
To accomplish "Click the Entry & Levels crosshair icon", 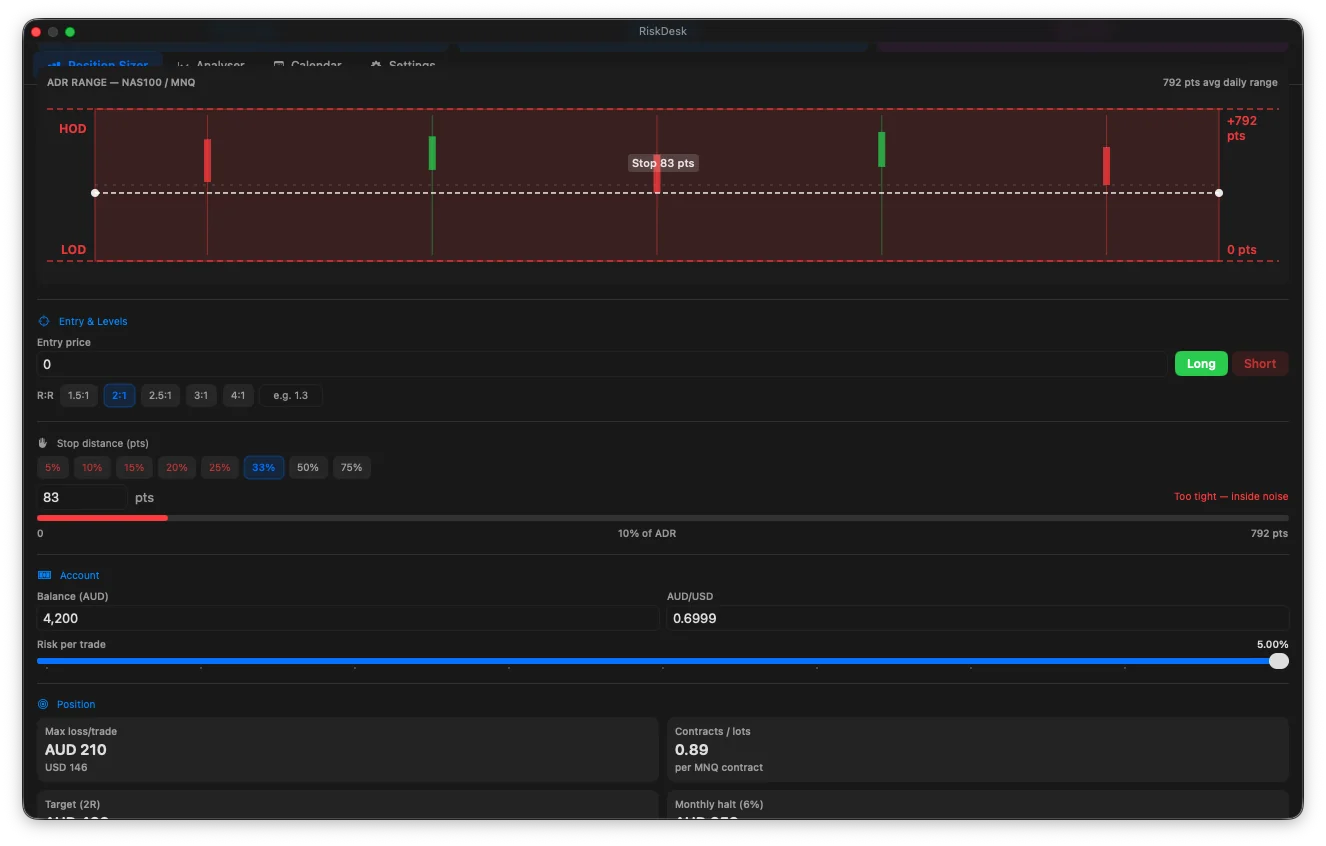I will click(44, 321).
